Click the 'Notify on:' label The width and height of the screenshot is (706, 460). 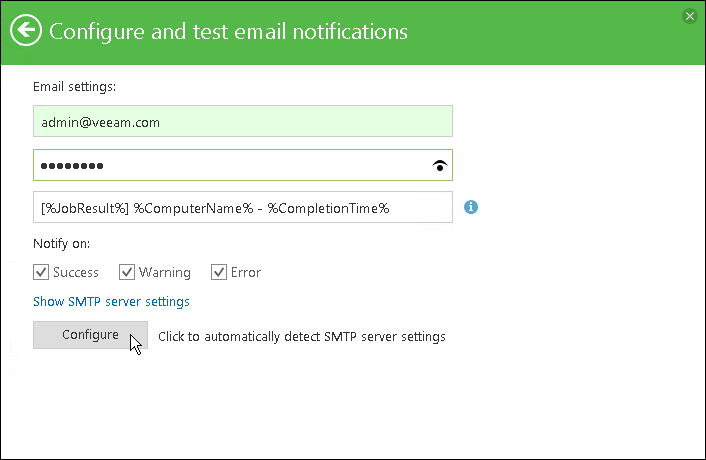coord(62,243)
